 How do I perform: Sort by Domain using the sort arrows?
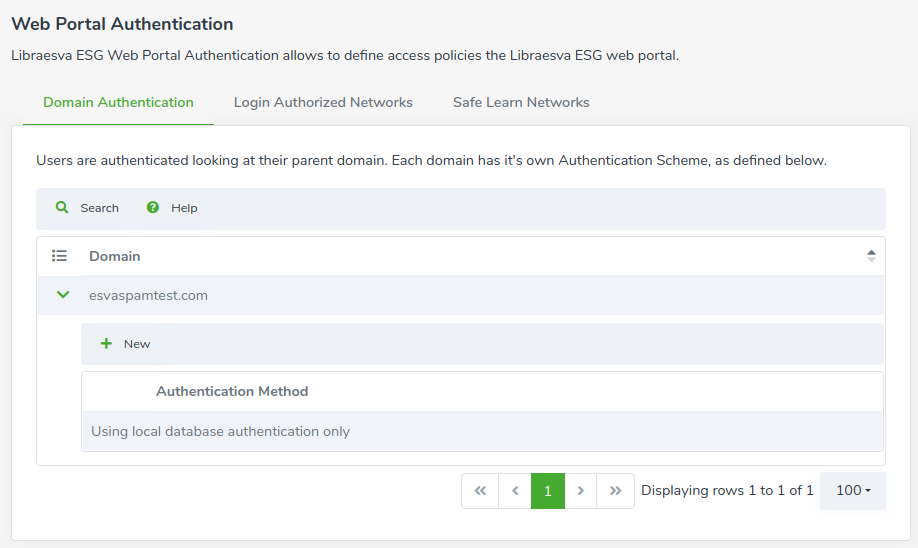871,256
